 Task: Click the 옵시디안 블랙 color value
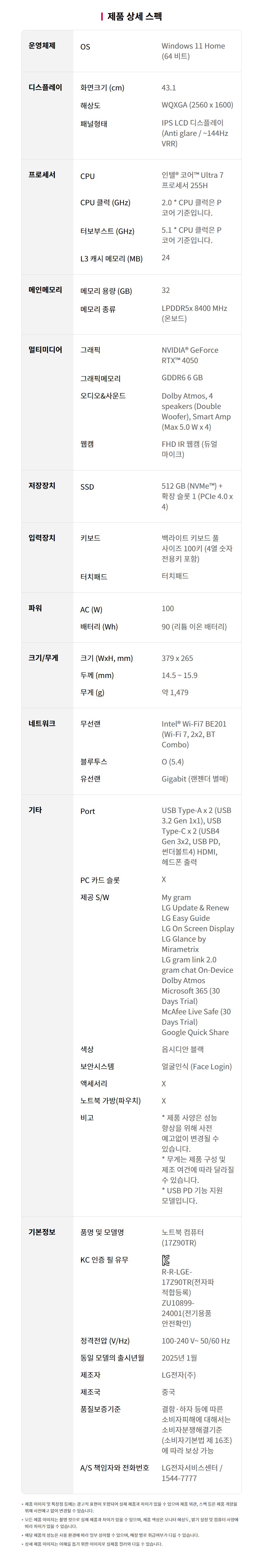[x=183, y=1049]
